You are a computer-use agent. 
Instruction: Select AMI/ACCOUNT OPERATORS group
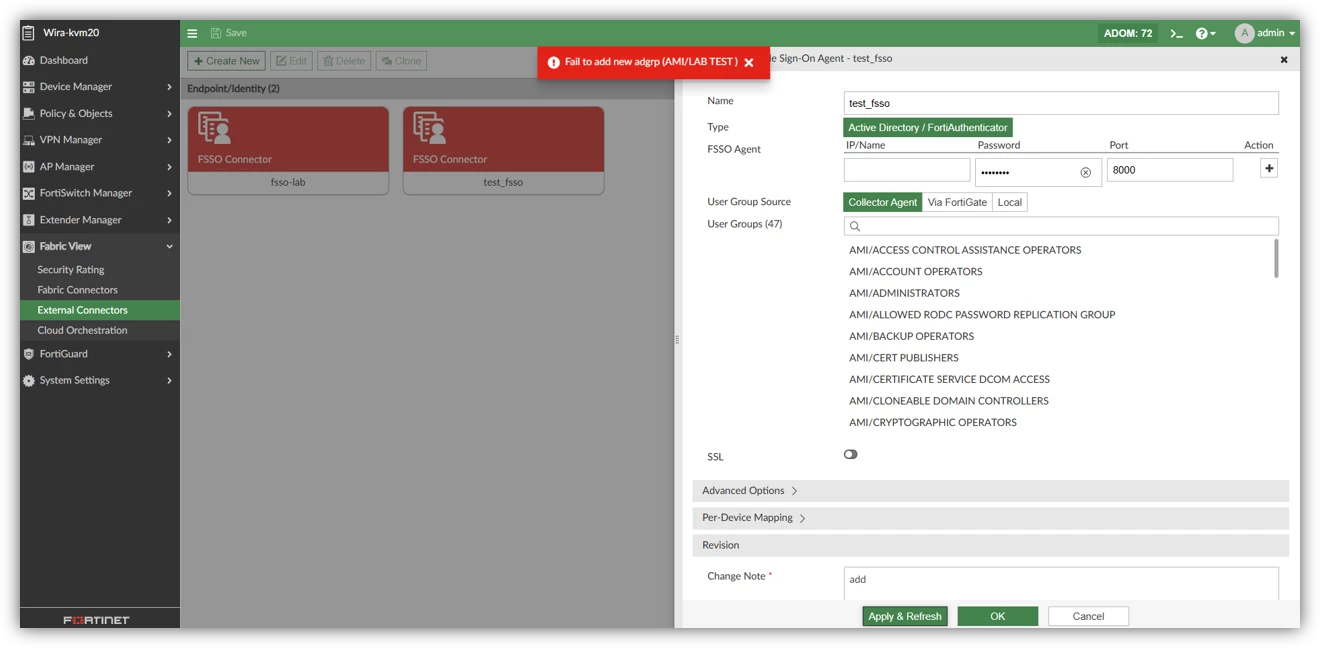coord(916,272)
